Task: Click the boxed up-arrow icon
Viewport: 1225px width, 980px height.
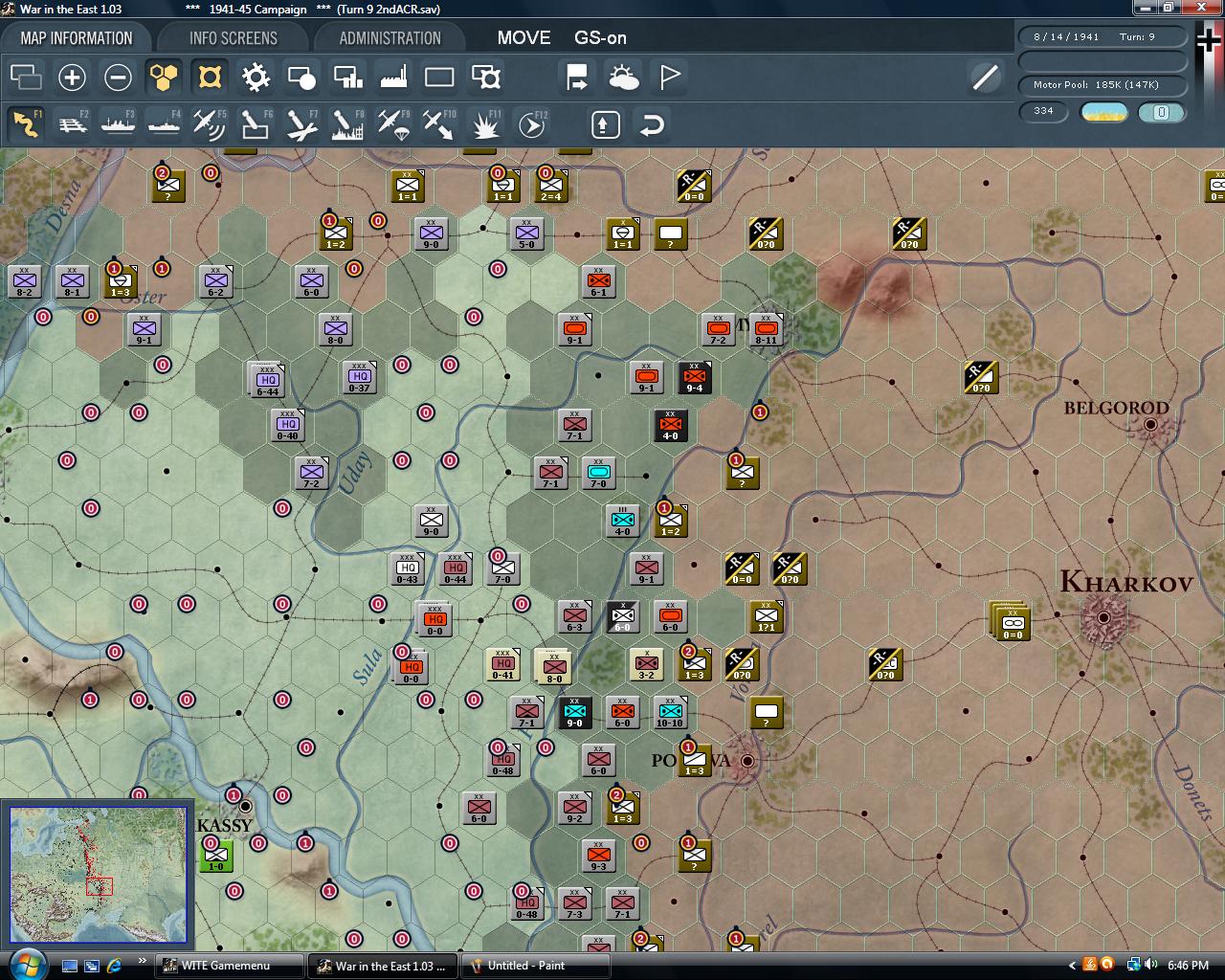Action: click(606, 124)
